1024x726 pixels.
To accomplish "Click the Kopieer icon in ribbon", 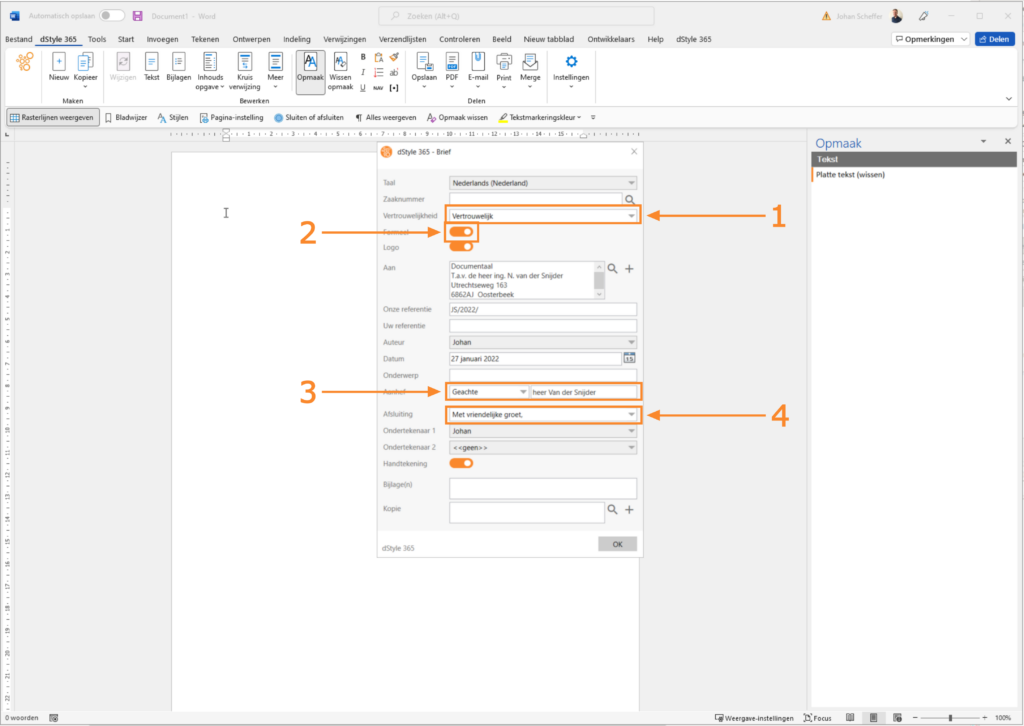I will (x=86, y=62).
